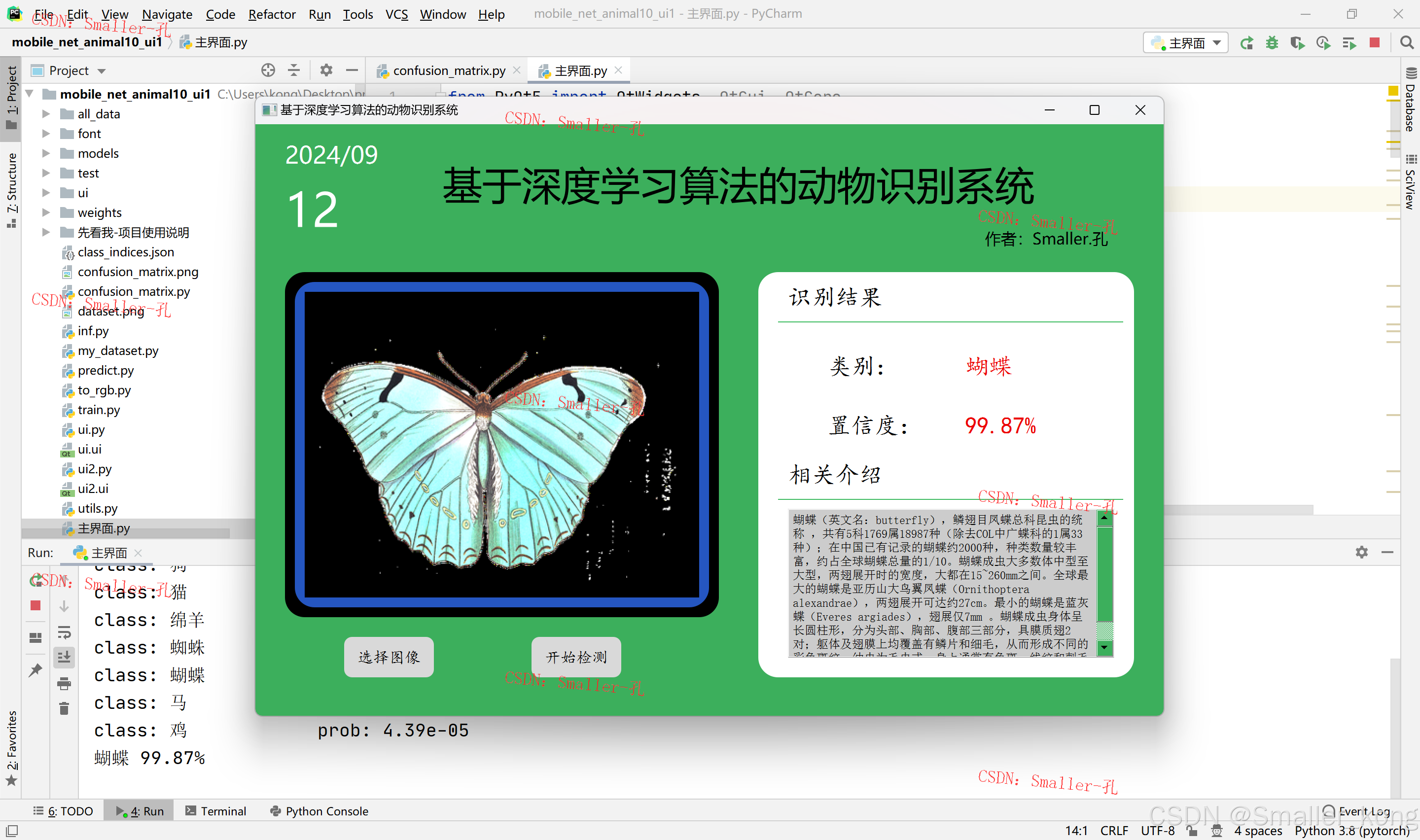Rerun the 主界面 run configuration
This screenshot has width=1420, height=840.
pos(1247,43)
